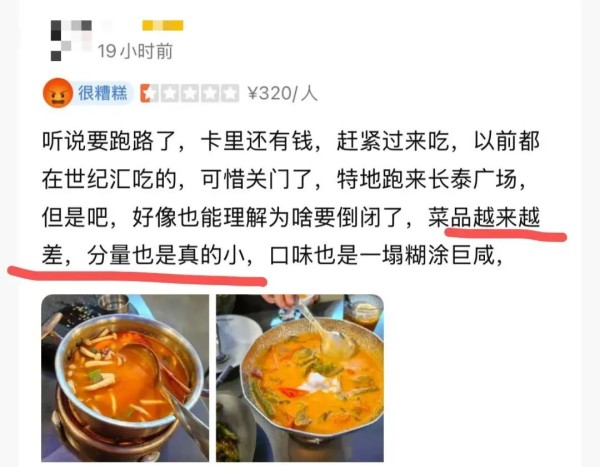The image size is (600, 467).
Task: Open the tom yum mushroom soup photo
Action: [125, 378]
